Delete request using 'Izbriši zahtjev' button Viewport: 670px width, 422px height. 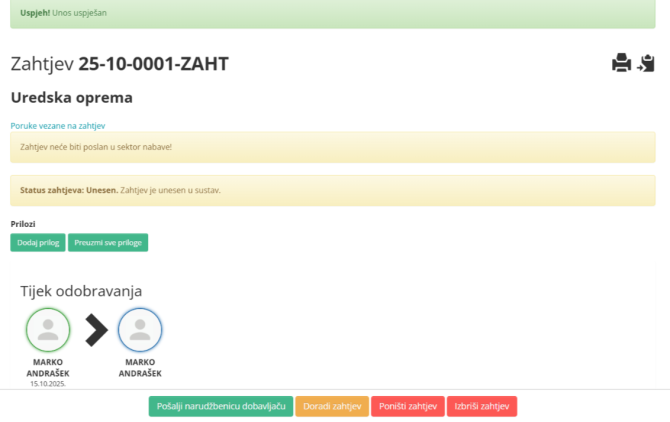482,406
